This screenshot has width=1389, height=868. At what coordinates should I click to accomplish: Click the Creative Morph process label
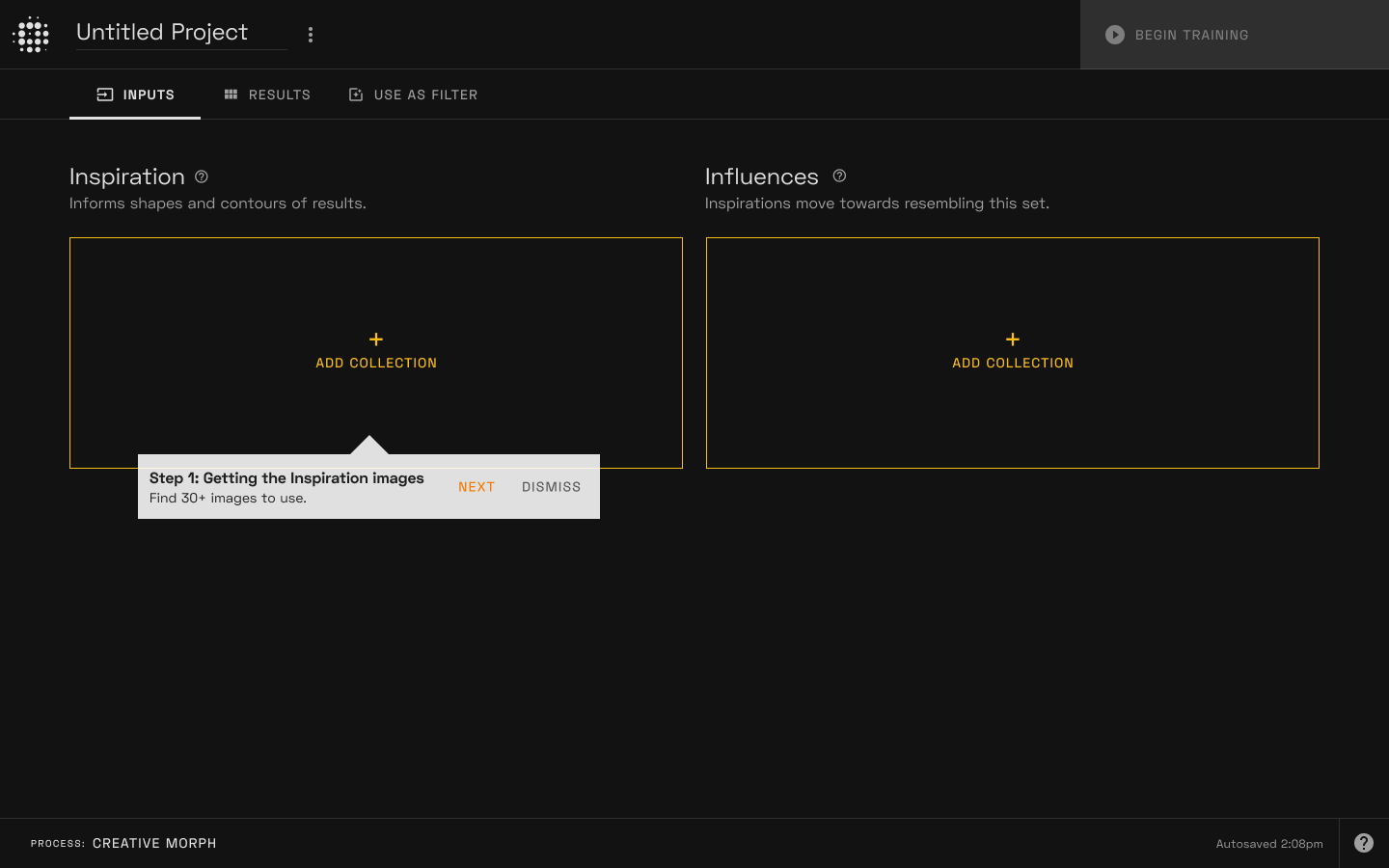click(154, 843)
